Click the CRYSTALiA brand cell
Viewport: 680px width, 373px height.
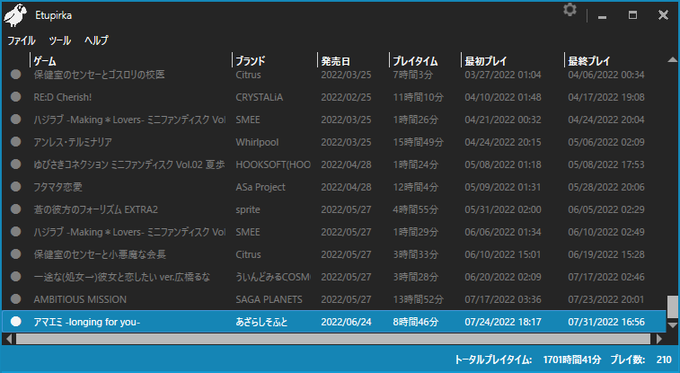pos(259,97)
